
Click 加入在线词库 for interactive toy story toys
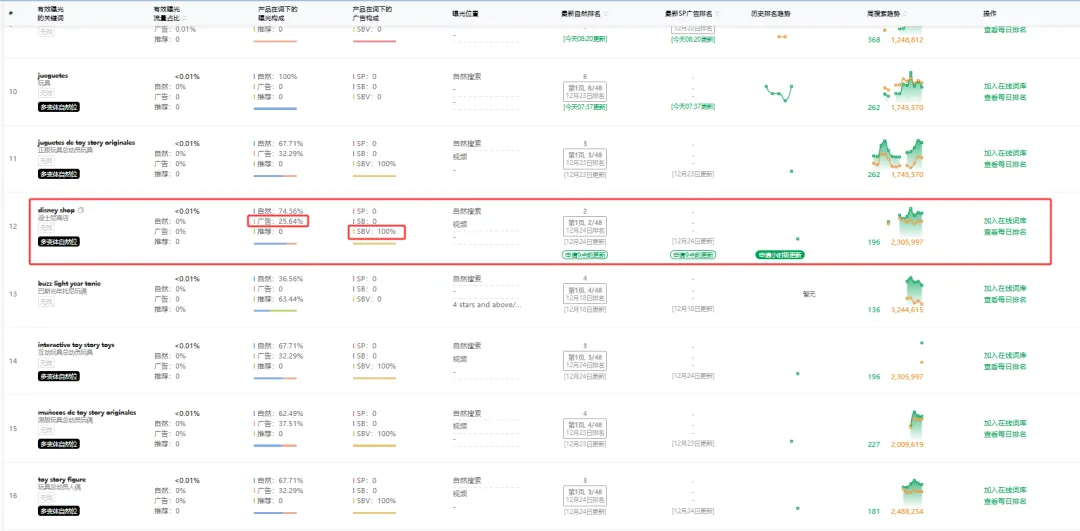coord(1005,355)
